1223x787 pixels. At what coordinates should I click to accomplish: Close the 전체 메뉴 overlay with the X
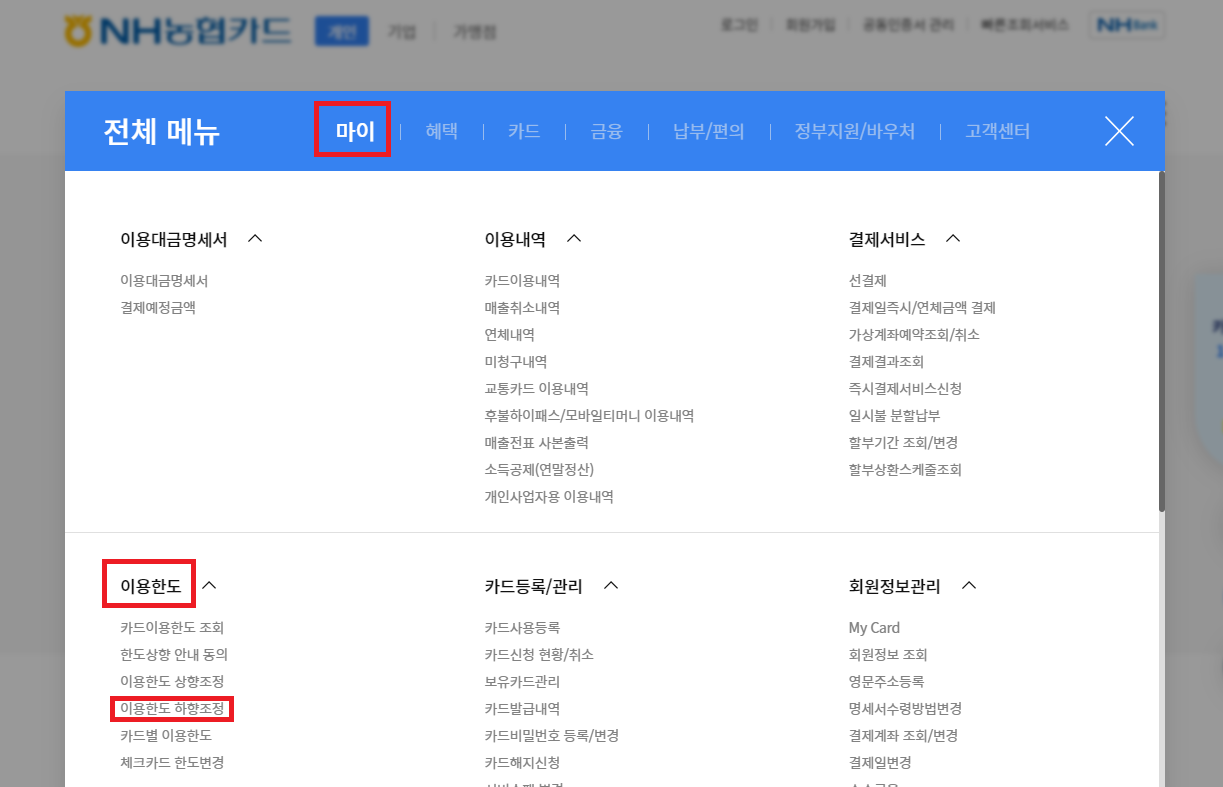click(1119, 131)
